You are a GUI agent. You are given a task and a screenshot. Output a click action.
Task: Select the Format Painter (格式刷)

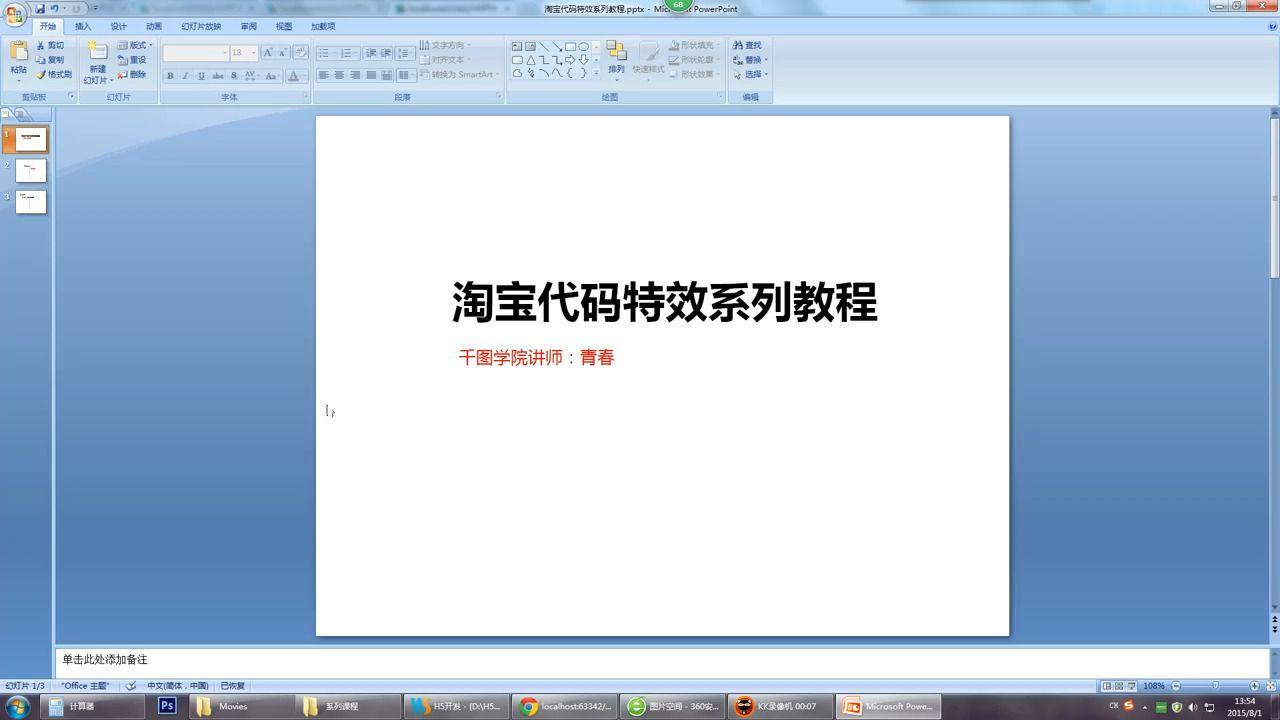[x=54, y=74]
